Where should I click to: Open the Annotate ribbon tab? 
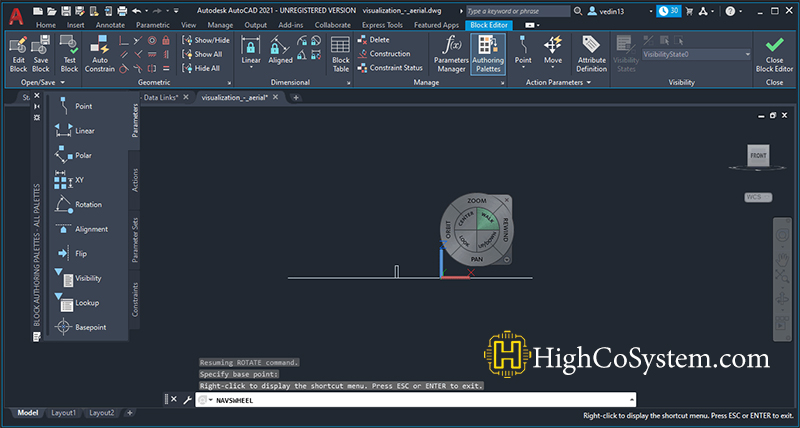tap(110, 24)
